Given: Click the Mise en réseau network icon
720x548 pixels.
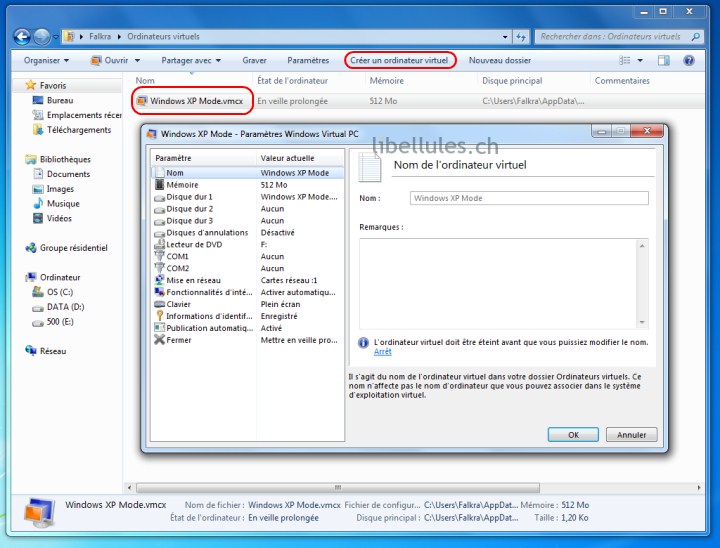Looking at the screenshot, I should click(x=159, y=280).
